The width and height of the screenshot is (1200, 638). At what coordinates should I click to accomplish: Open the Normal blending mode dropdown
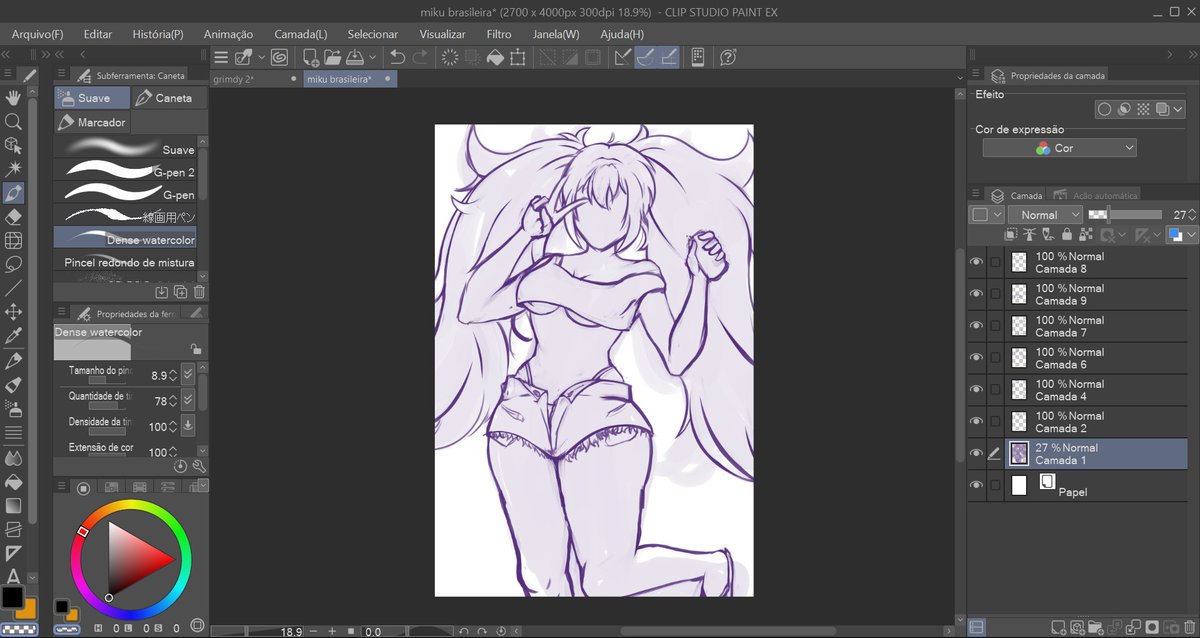coord(1046,214)
